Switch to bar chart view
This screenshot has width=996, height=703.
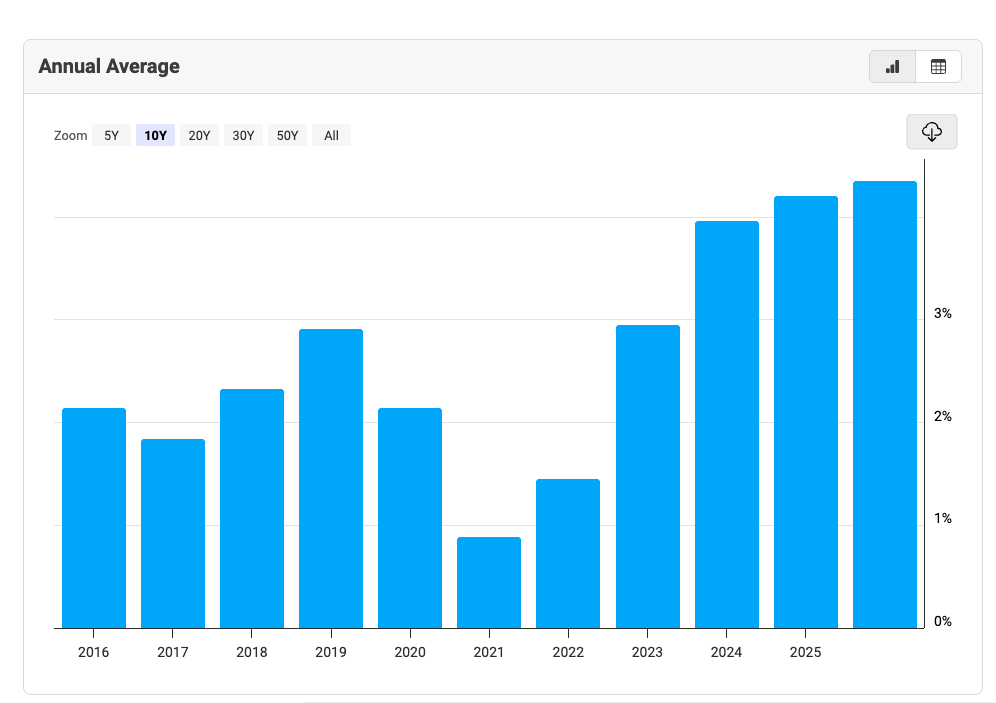pos(892,67)
